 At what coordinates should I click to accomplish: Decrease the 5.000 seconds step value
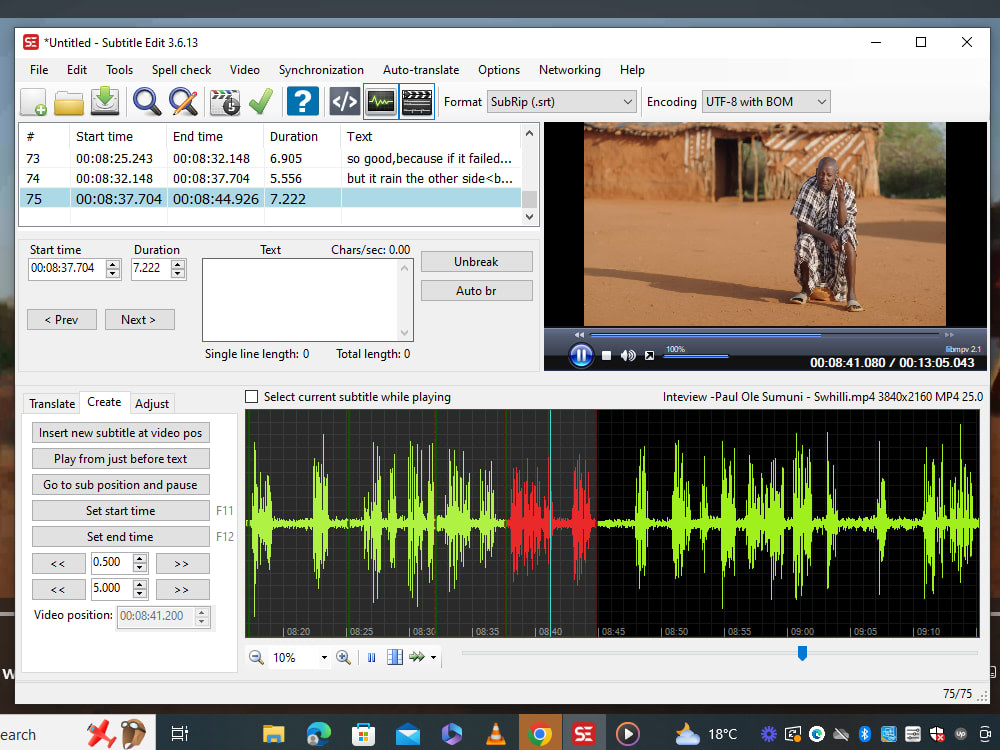(x=140, y=594)
